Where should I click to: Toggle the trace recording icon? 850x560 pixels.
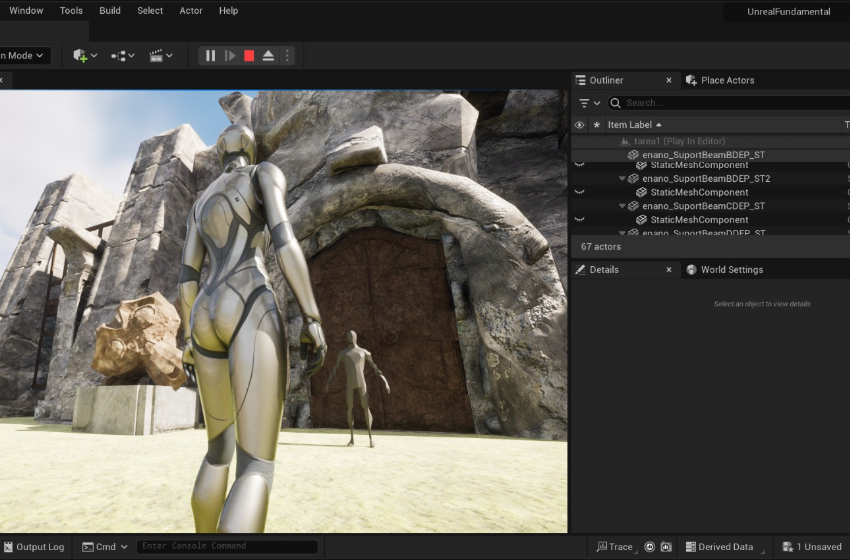(649, 546)
